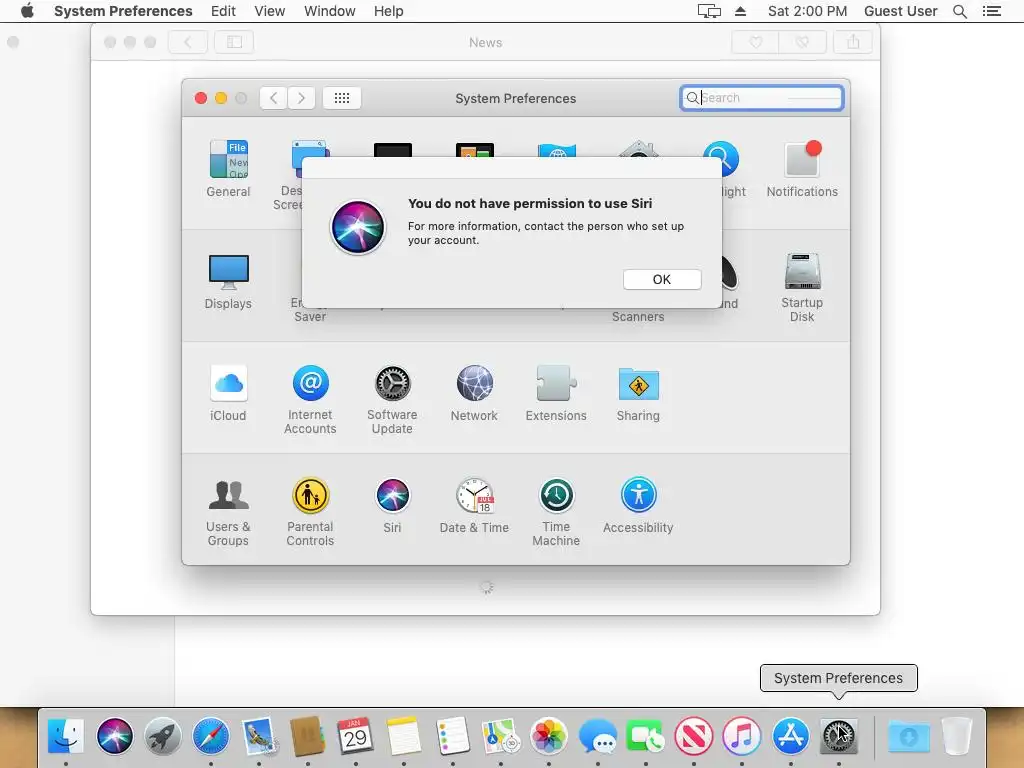Open Calendar from the Dock
The image size is (1024, 768).
tap(355, 736)
